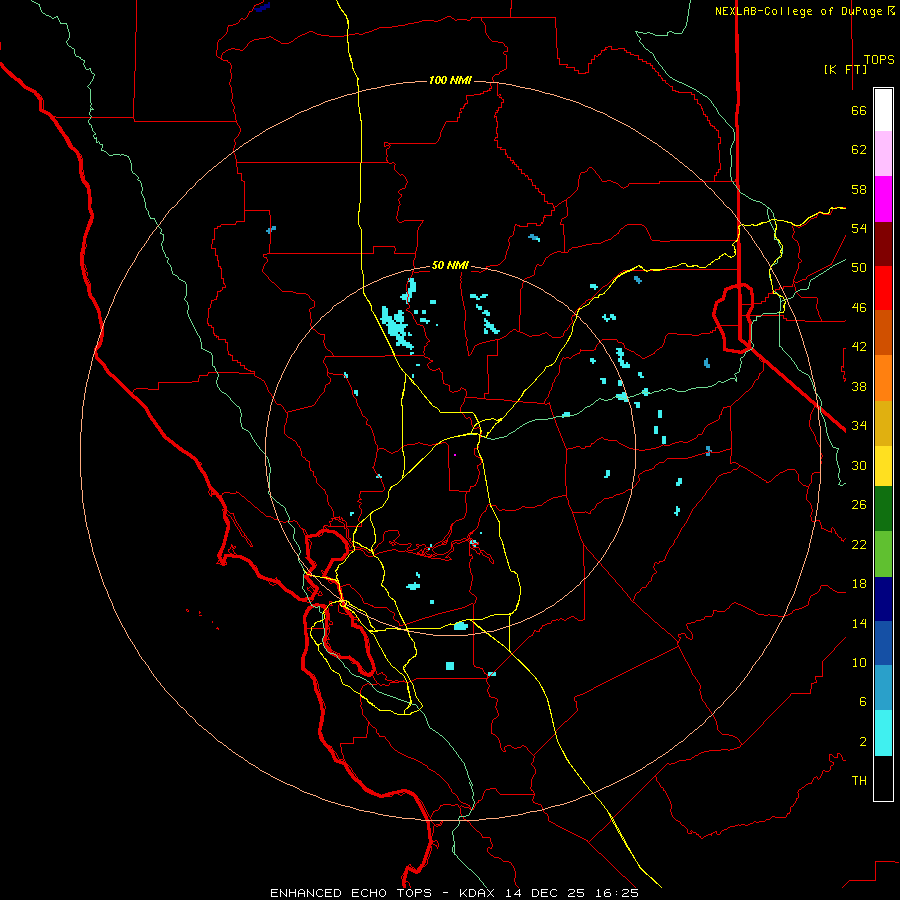
Task: Click the 14 DEC 25 date text
Action: point(545,893)
